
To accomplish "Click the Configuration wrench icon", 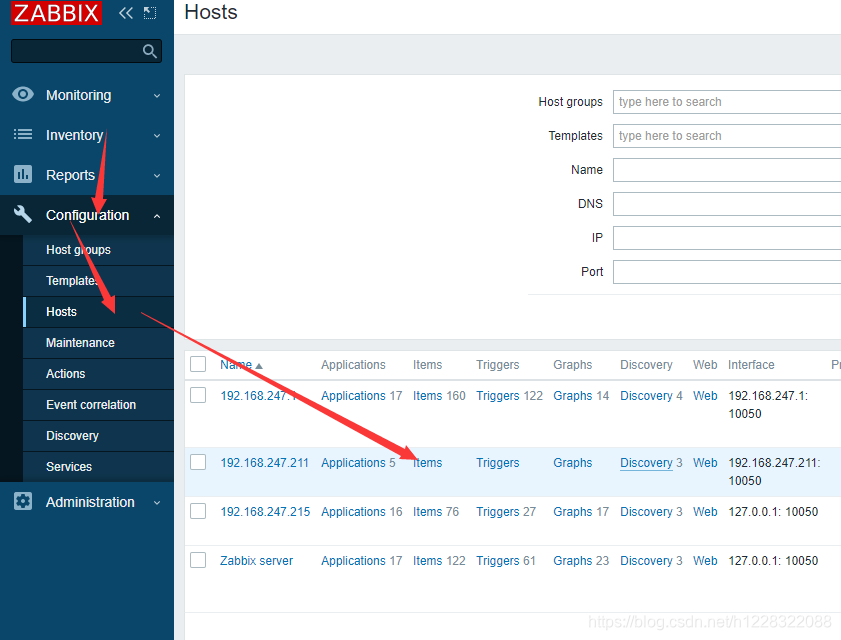I will (x=23, y=214).
